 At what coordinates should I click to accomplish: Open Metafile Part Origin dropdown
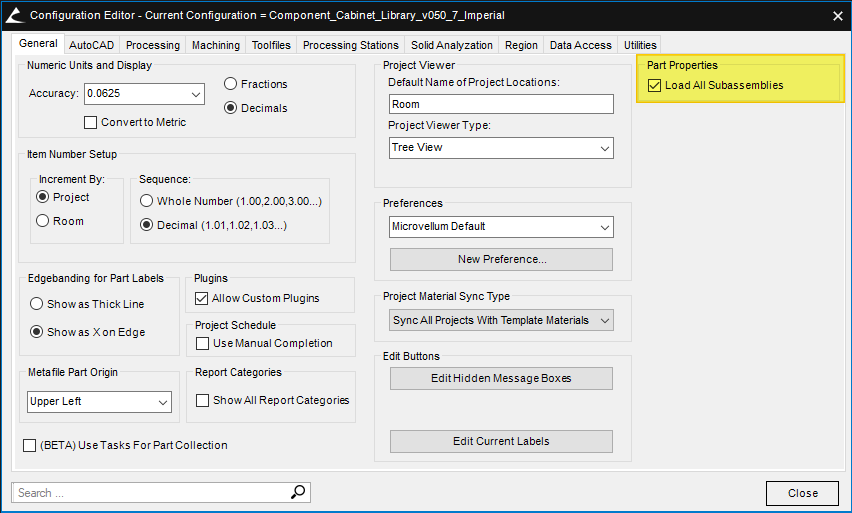coord(163,402)
